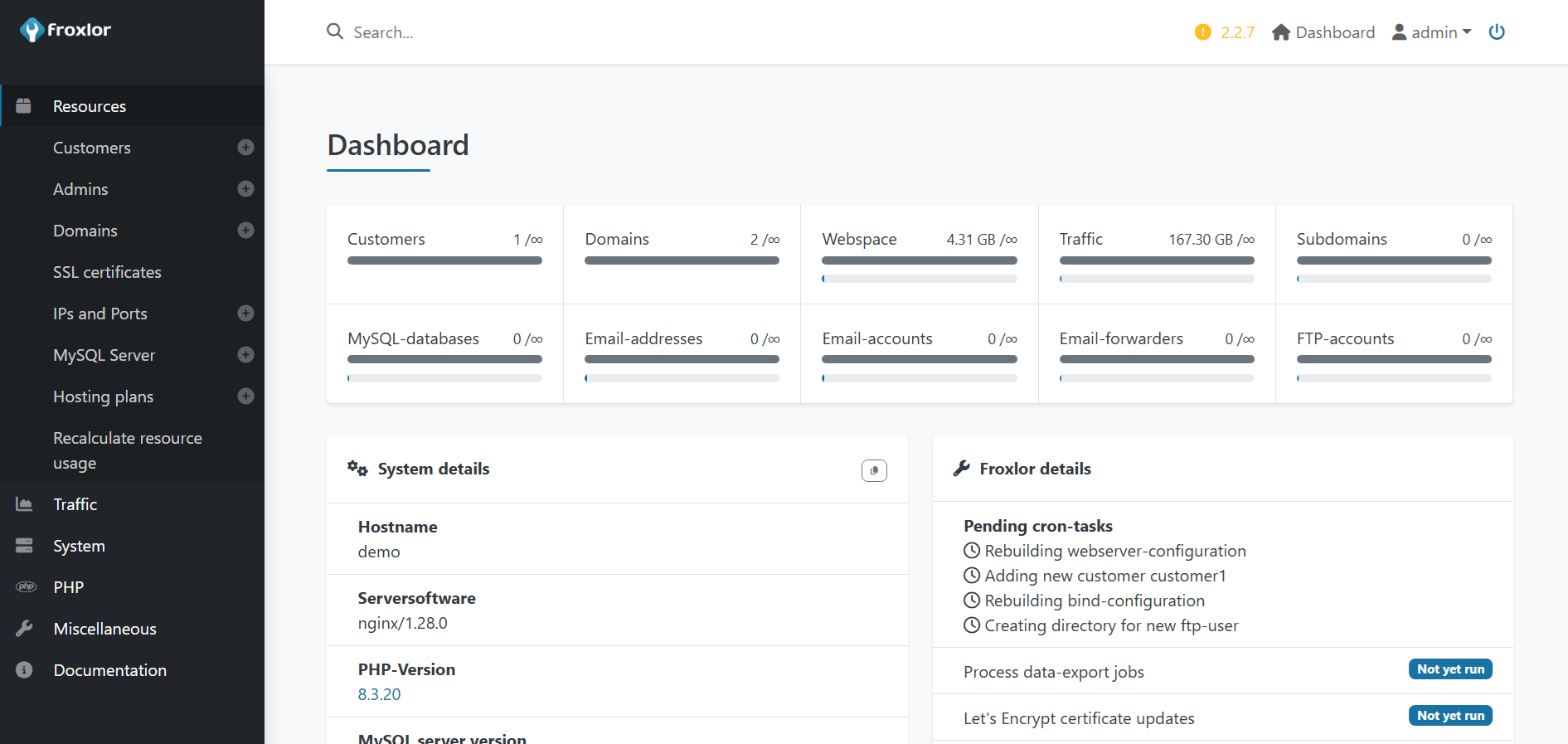Screen dimensions: 1568x744
Task: Select Recalculate resource usage
Action: (x=128, y=450)
